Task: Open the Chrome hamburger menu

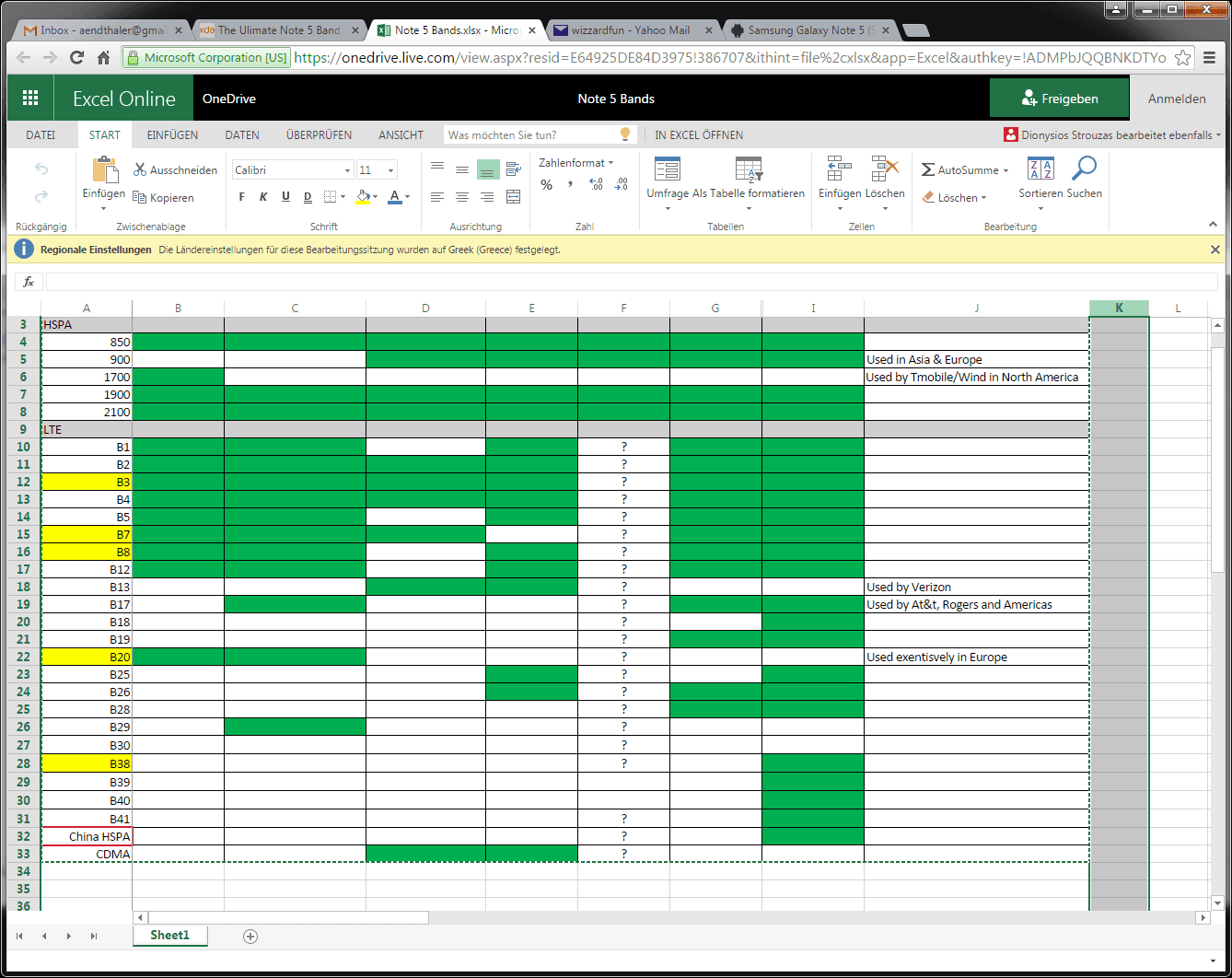Action: [1210, 57]
